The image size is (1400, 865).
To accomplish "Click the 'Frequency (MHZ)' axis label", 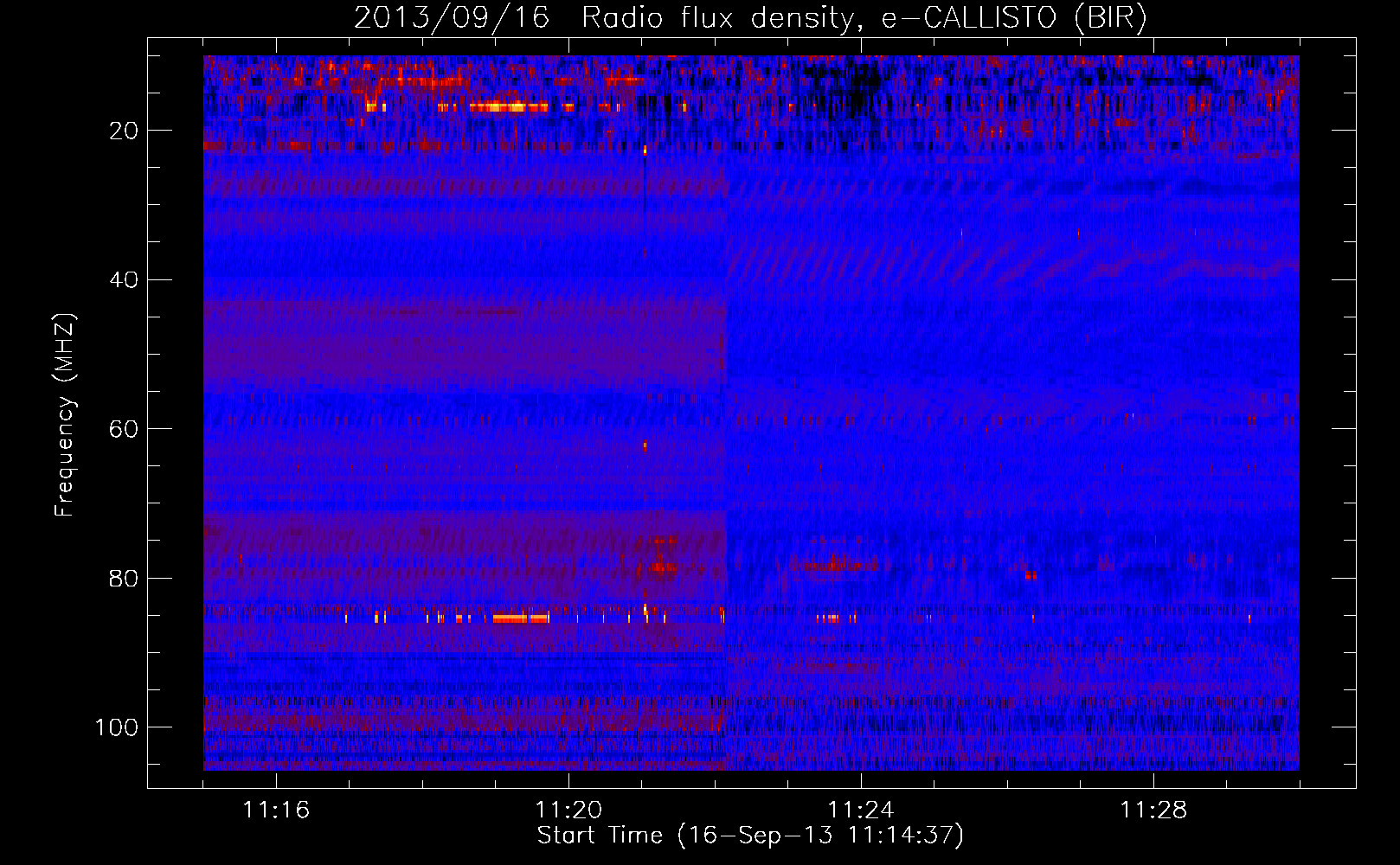I will coord(65,415).
